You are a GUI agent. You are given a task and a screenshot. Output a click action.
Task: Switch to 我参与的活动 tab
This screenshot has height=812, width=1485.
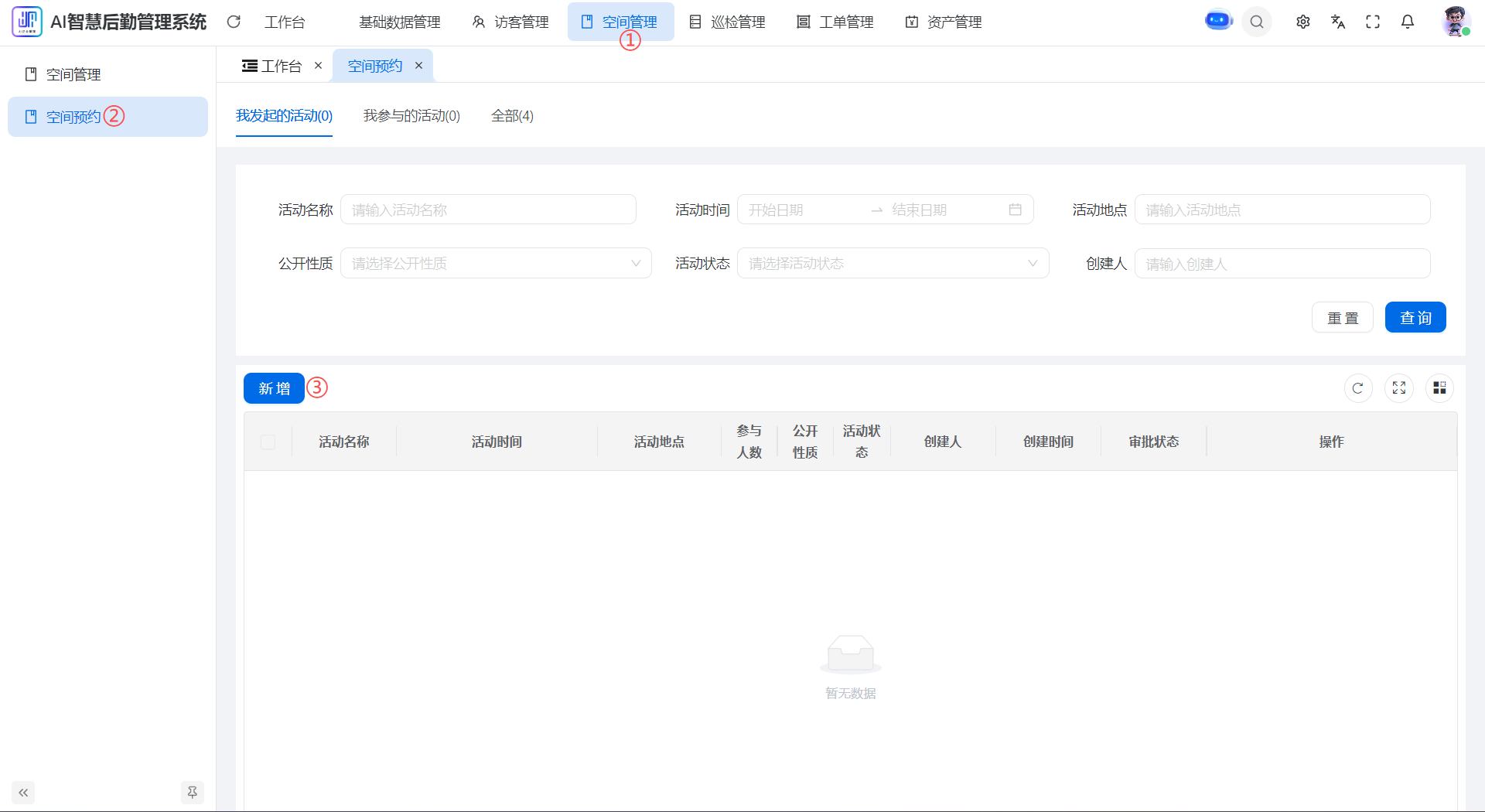411,116
